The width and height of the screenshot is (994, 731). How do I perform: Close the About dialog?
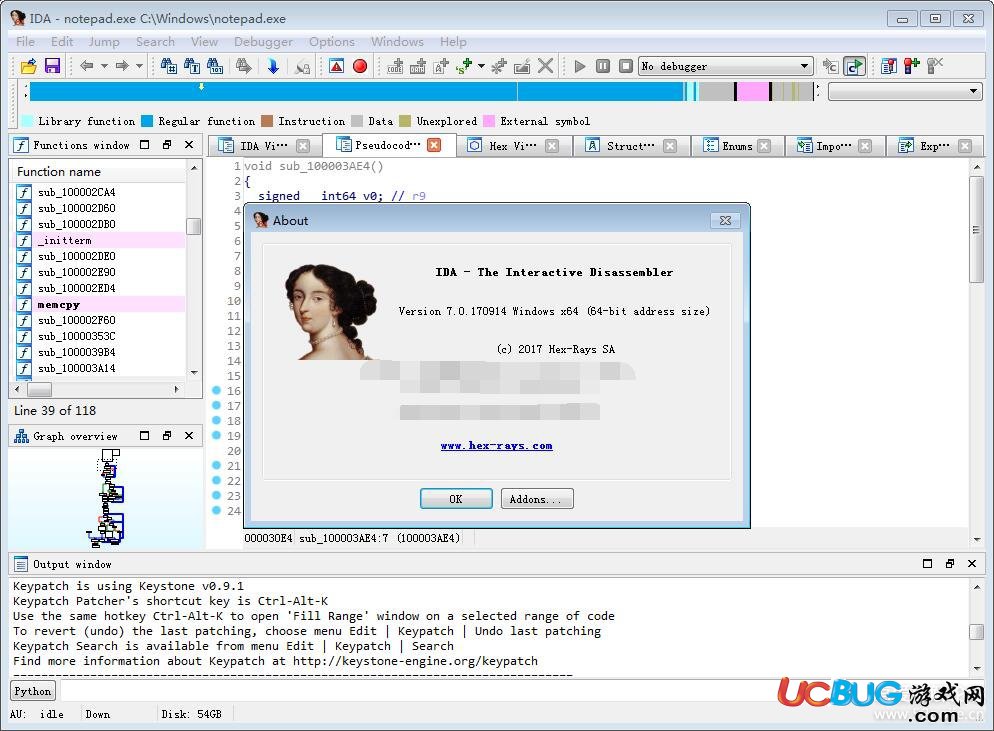725,221
